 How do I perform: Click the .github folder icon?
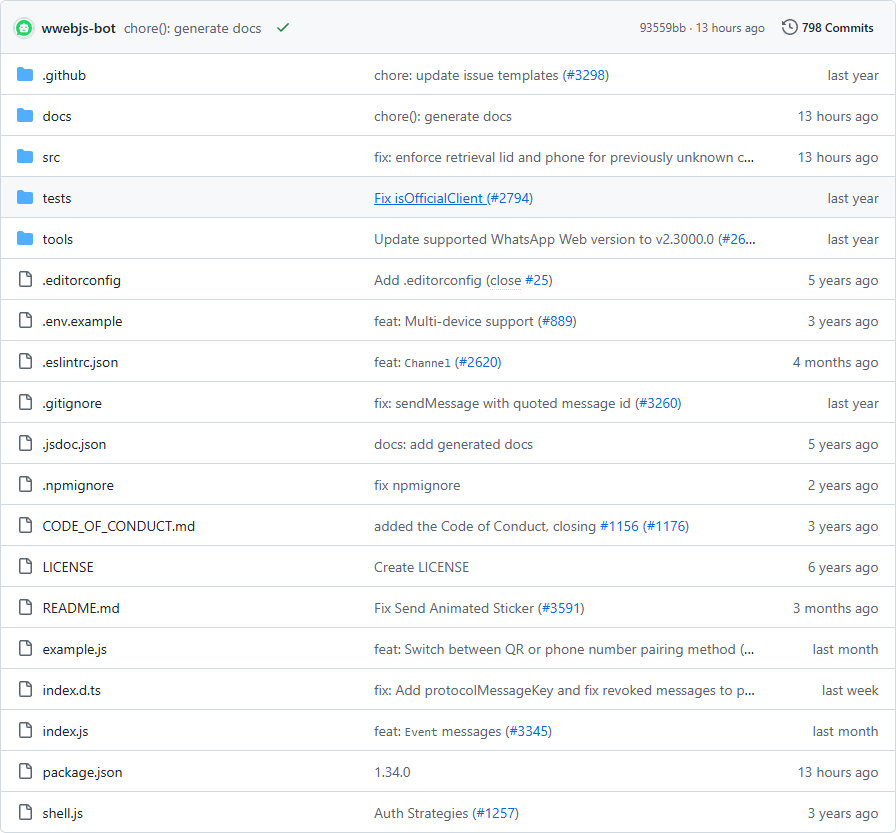click(x=25, y=75)
